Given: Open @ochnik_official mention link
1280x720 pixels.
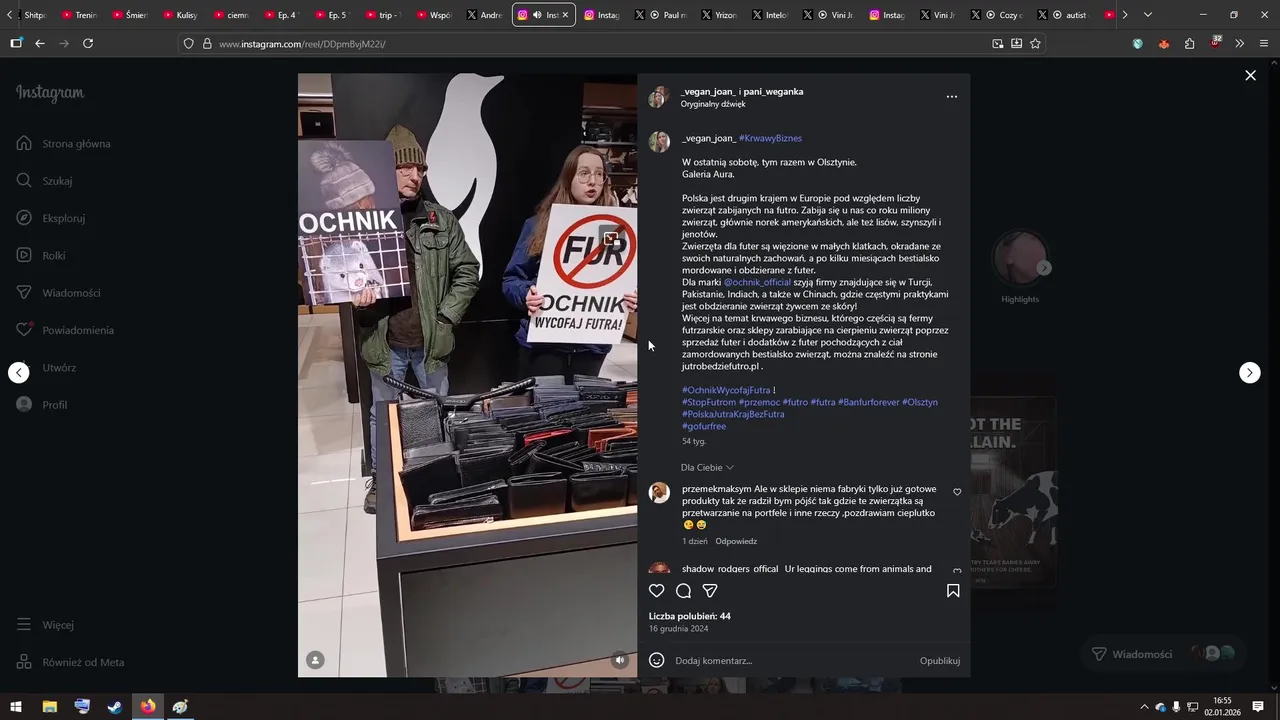Looking at the screenshot, I should 757,282.
